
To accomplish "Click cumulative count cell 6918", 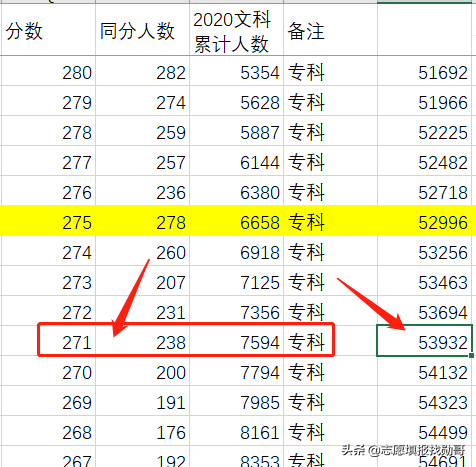I will 236,251.
